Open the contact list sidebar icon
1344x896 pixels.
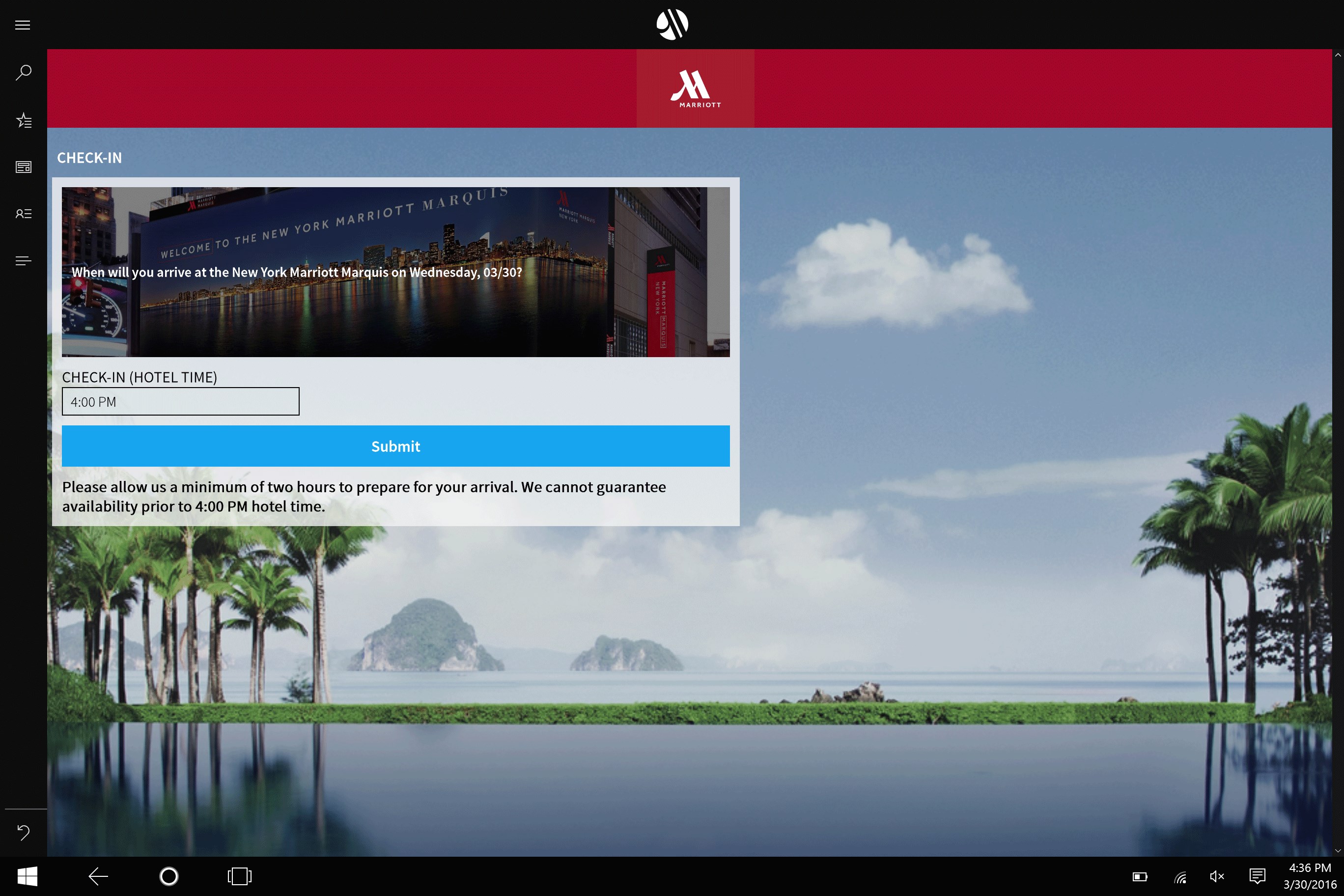coord(23,214)
